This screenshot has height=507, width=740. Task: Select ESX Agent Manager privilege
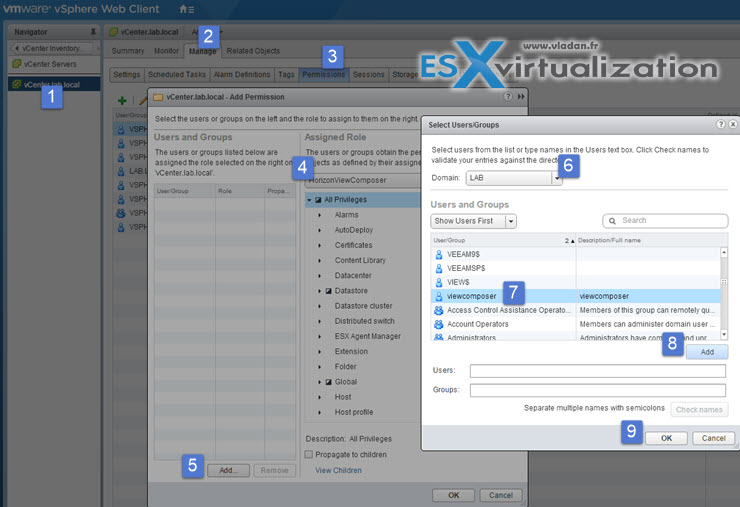click(x=368, y=336)
